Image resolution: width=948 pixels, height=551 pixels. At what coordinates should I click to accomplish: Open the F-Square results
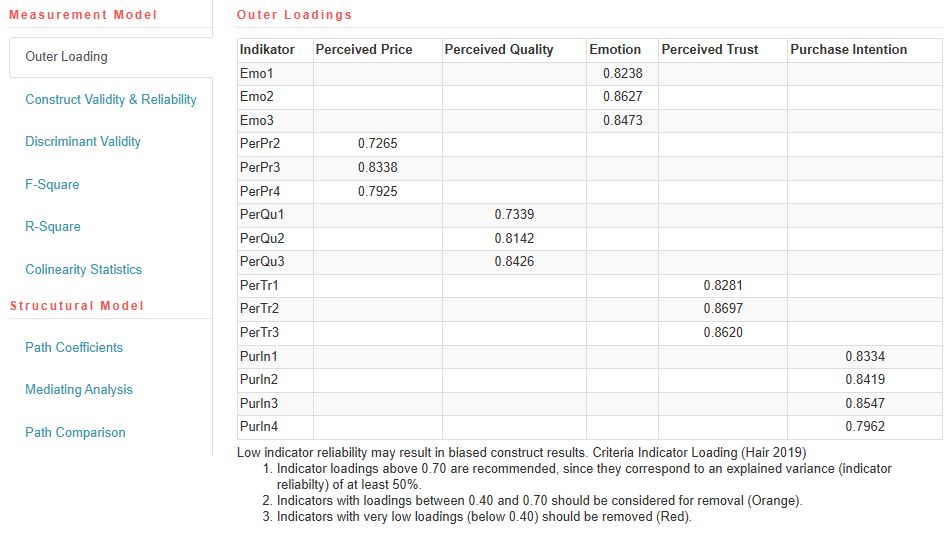point(52,184)
